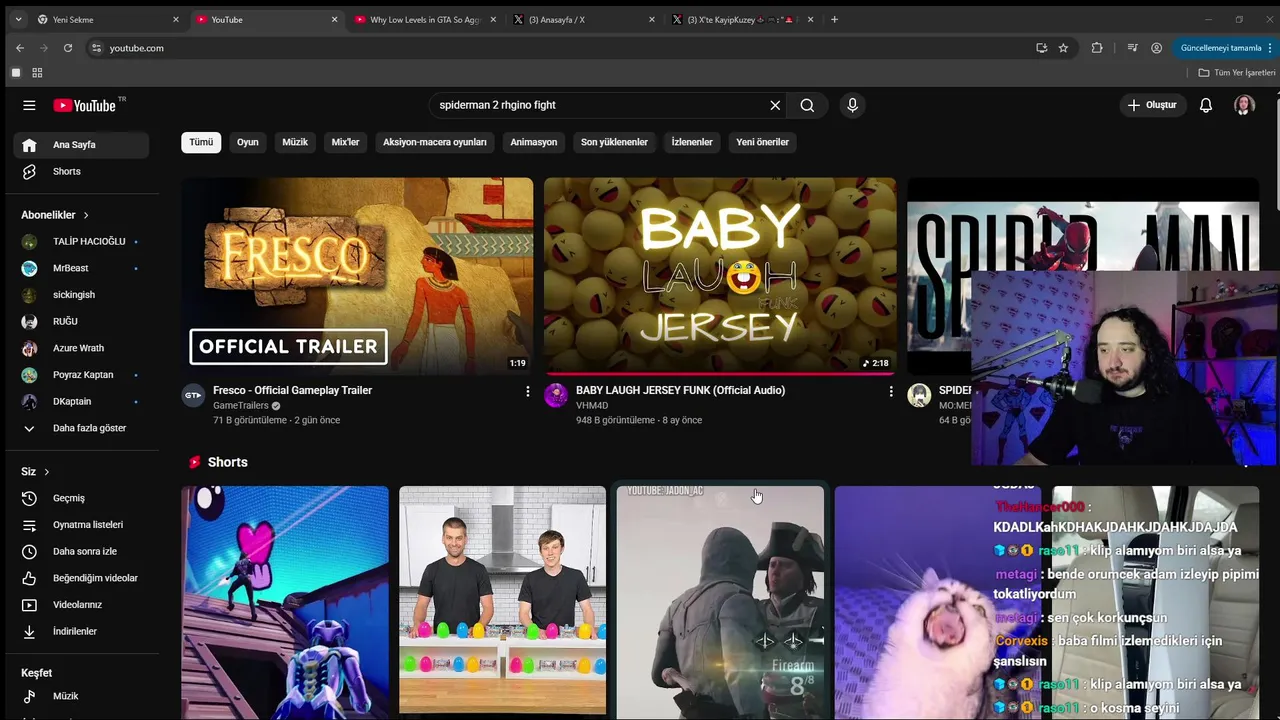Viewport: 1280px width, 720px height.
Task: Select the Animasyon filter chip
Action: (534, 142)
